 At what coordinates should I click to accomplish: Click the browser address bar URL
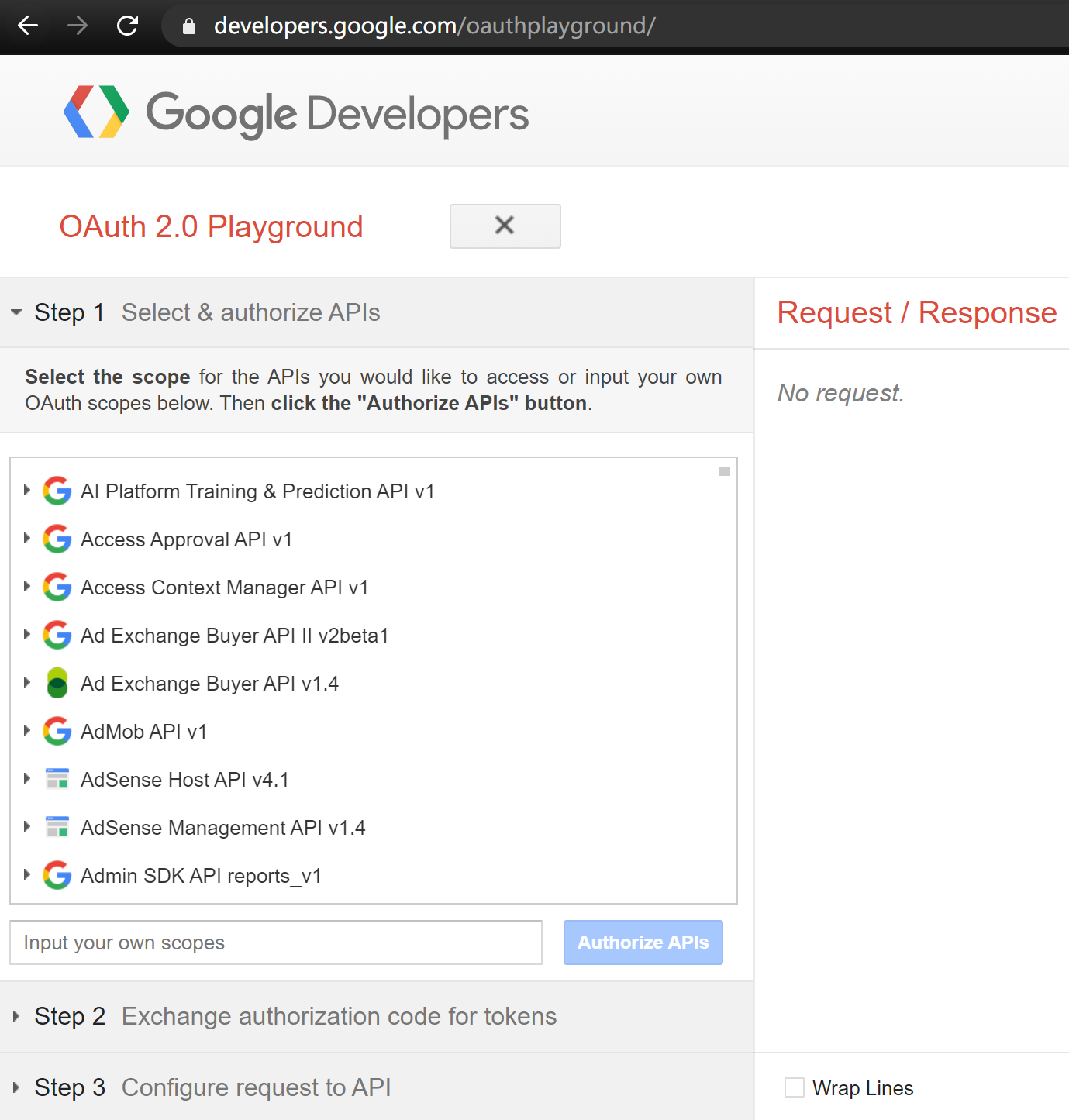(434, 26)
